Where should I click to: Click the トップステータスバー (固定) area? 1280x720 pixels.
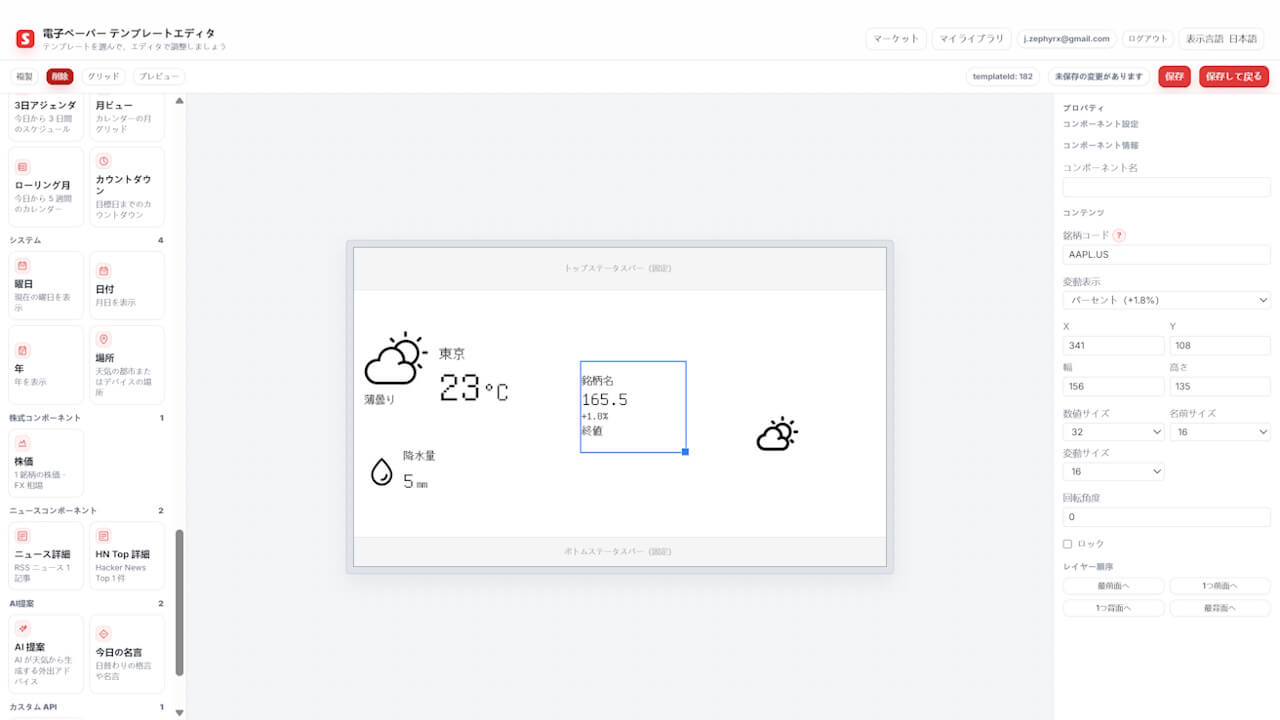click(x=620, y=268)
